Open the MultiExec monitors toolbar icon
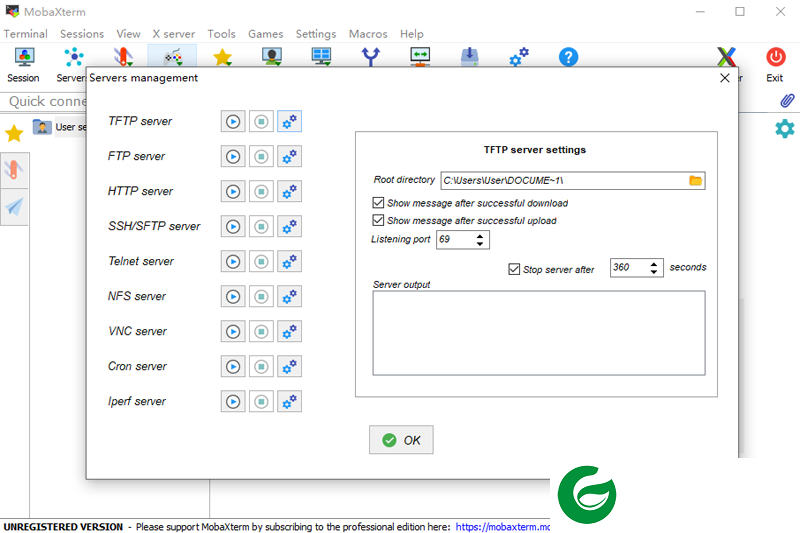Viewport: 800px width, 533px height. point(321,57)
